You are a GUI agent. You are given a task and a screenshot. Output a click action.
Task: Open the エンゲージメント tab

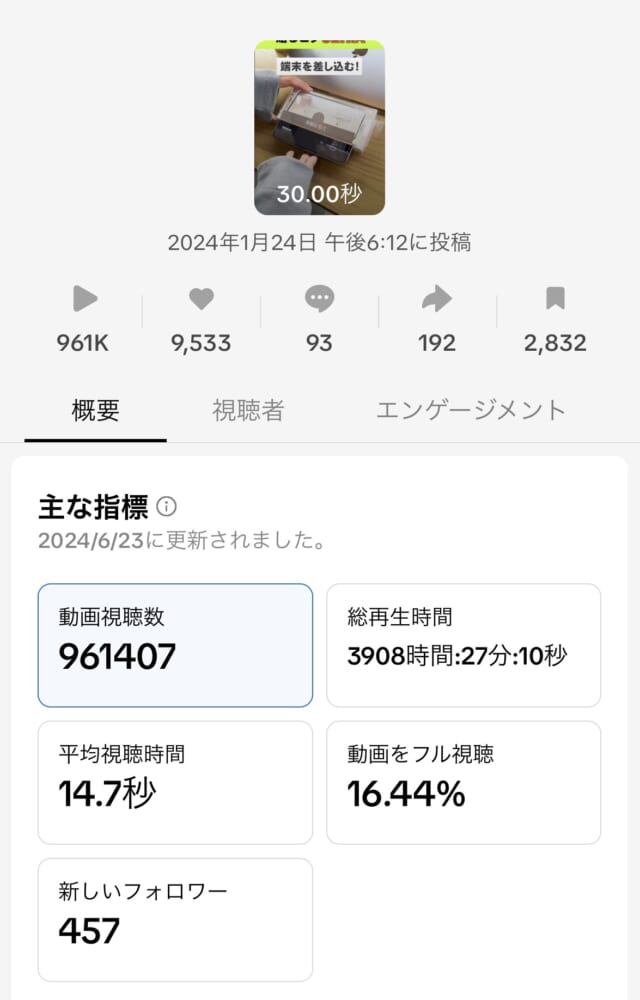(471, 409)
